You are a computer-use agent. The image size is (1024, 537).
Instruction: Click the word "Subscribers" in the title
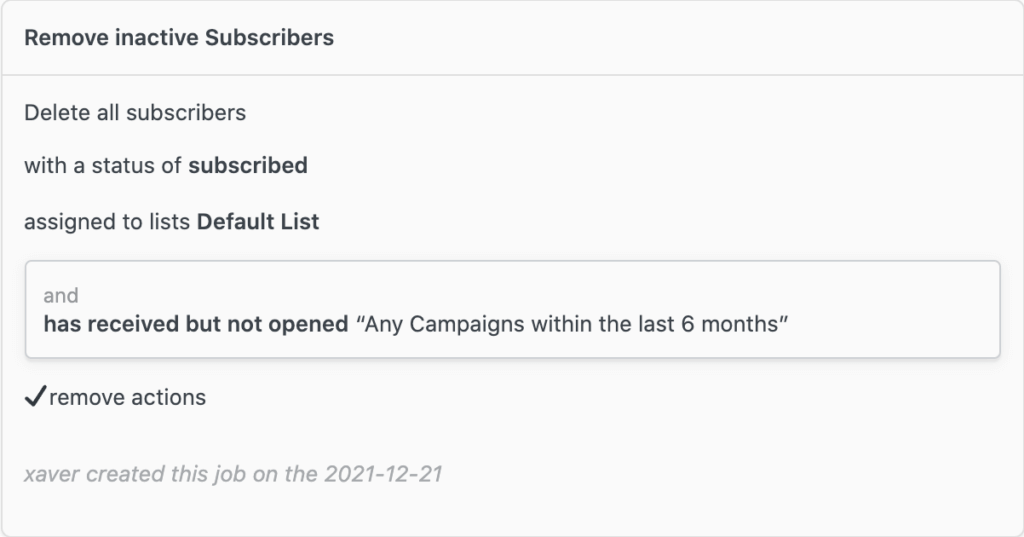[x=269, y=38]
